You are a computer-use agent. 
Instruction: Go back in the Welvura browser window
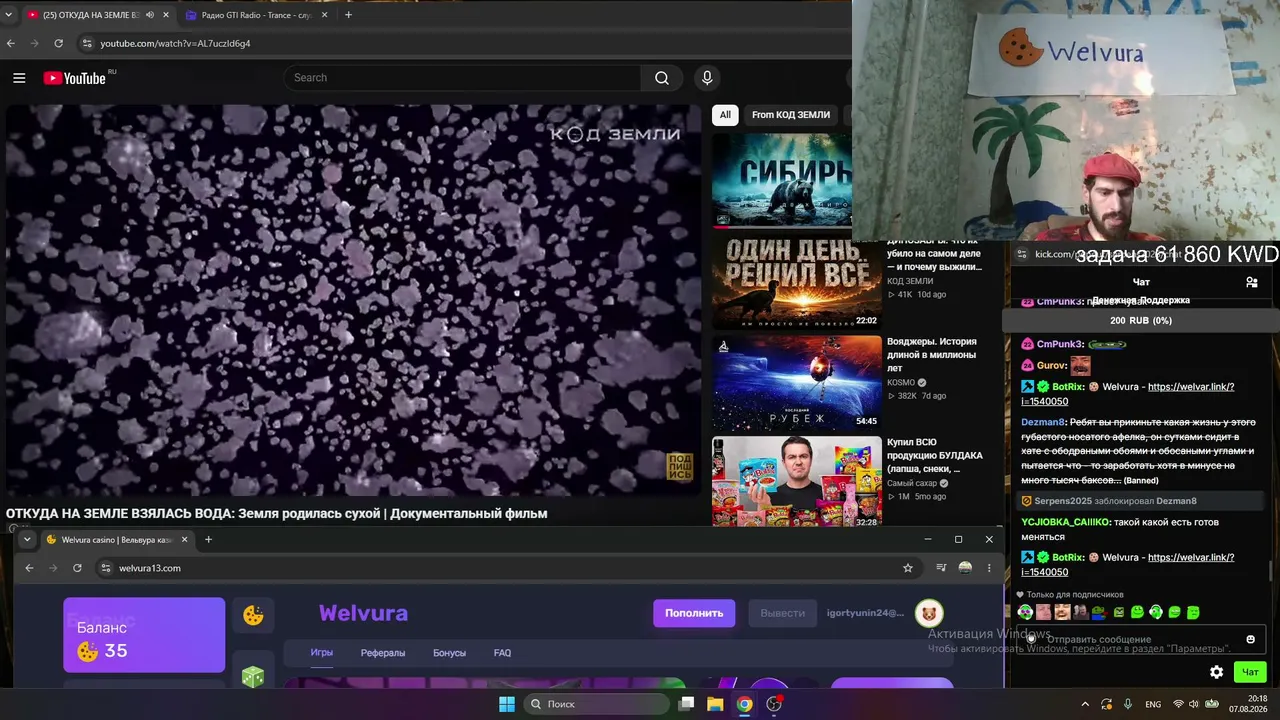tap(29, 568)
